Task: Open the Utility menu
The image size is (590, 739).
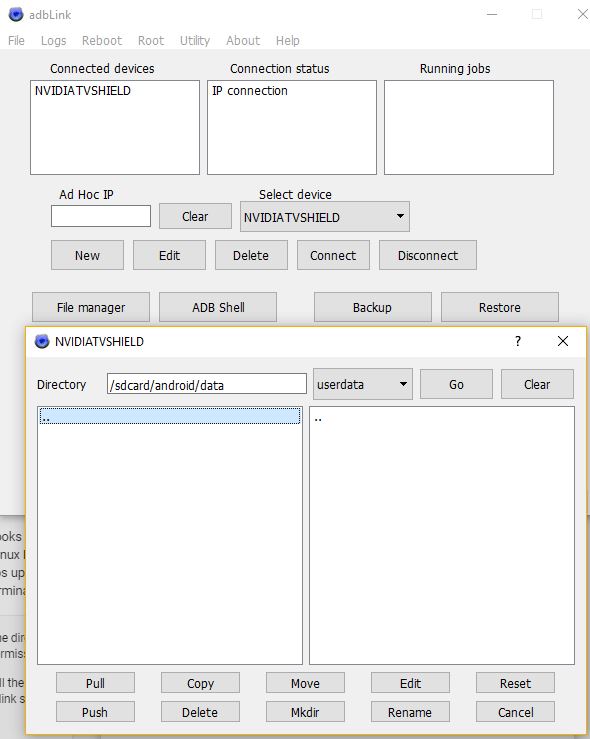Action: [x=195, y=41]
